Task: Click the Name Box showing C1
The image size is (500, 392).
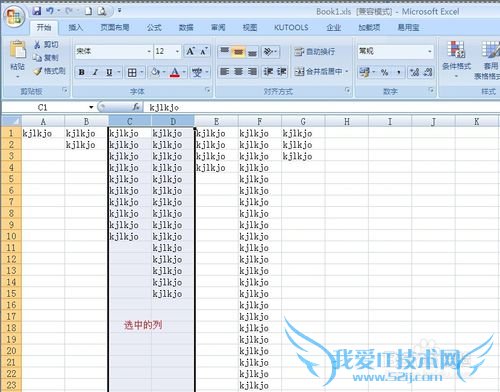Action: [x=44, y=107]
